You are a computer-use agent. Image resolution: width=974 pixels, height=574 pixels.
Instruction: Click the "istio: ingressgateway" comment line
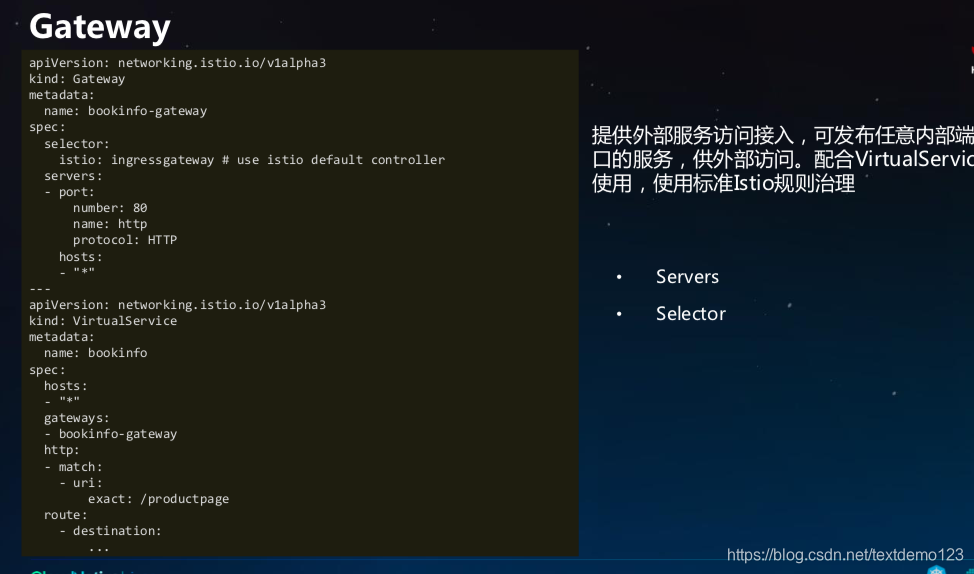[x=252, y=160]
